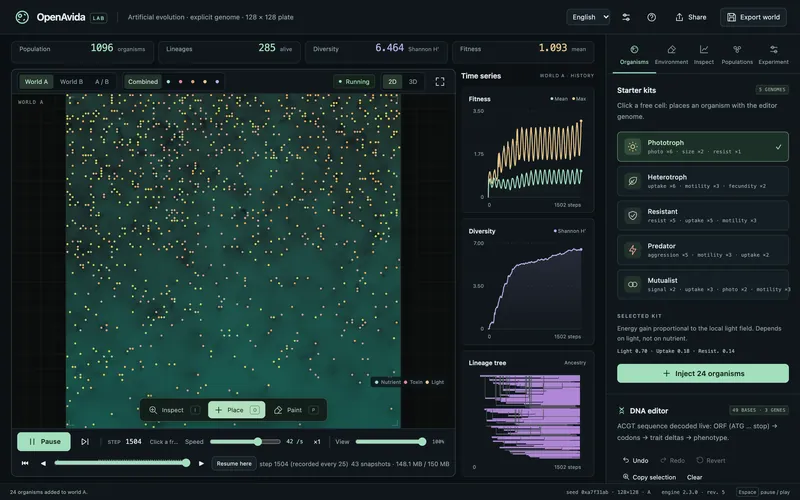The width and height of the screenshot is (800, 500).
Task: Toggle the yellow layer dot
Action: coord(205,82)
